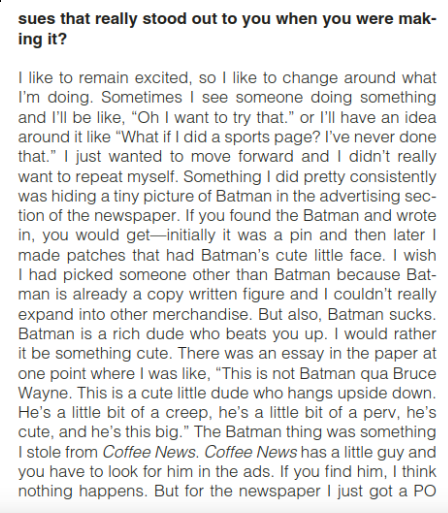This screenshot has height=513, width=448.
Task: Place cursor on the word 'merchandise'
Action: pos(201,314)
